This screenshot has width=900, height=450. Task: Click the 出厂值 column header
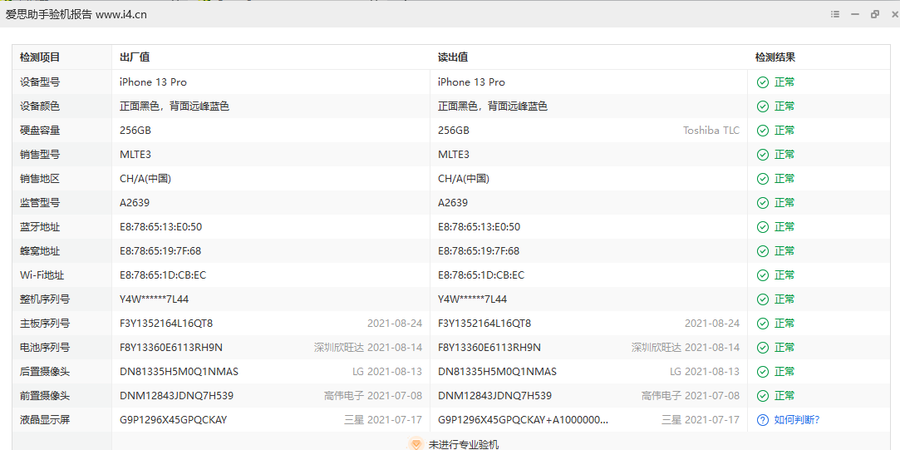134,58
